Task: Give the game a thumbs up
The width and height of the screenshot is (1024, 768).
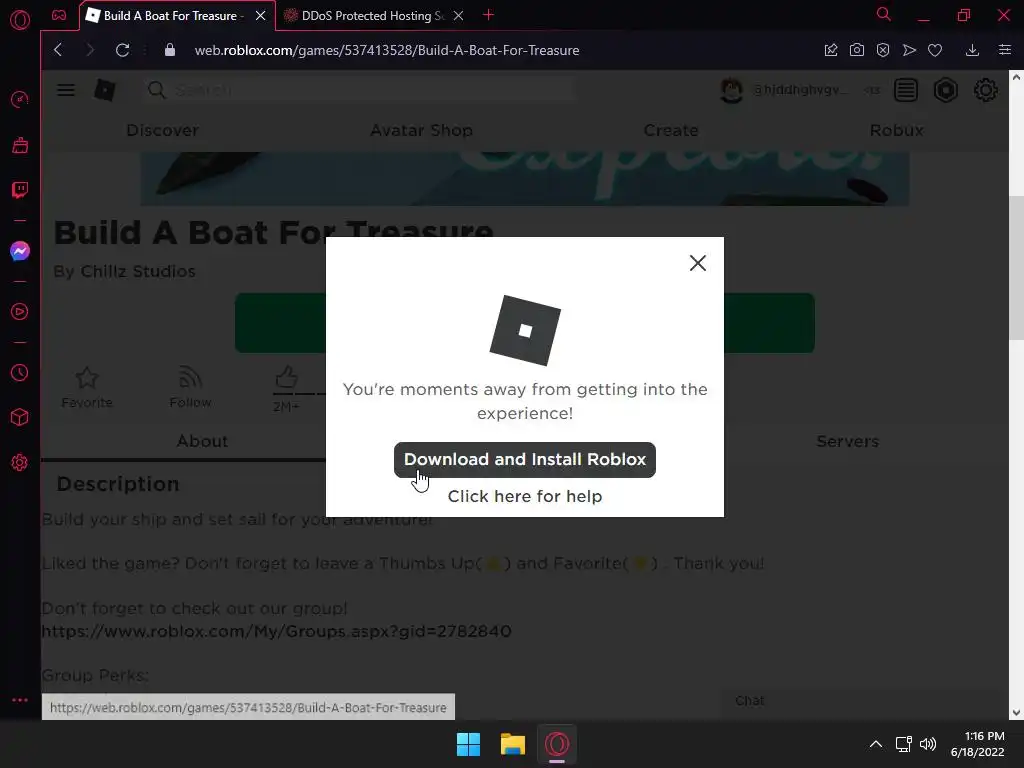Action: (x=286, y=377)
